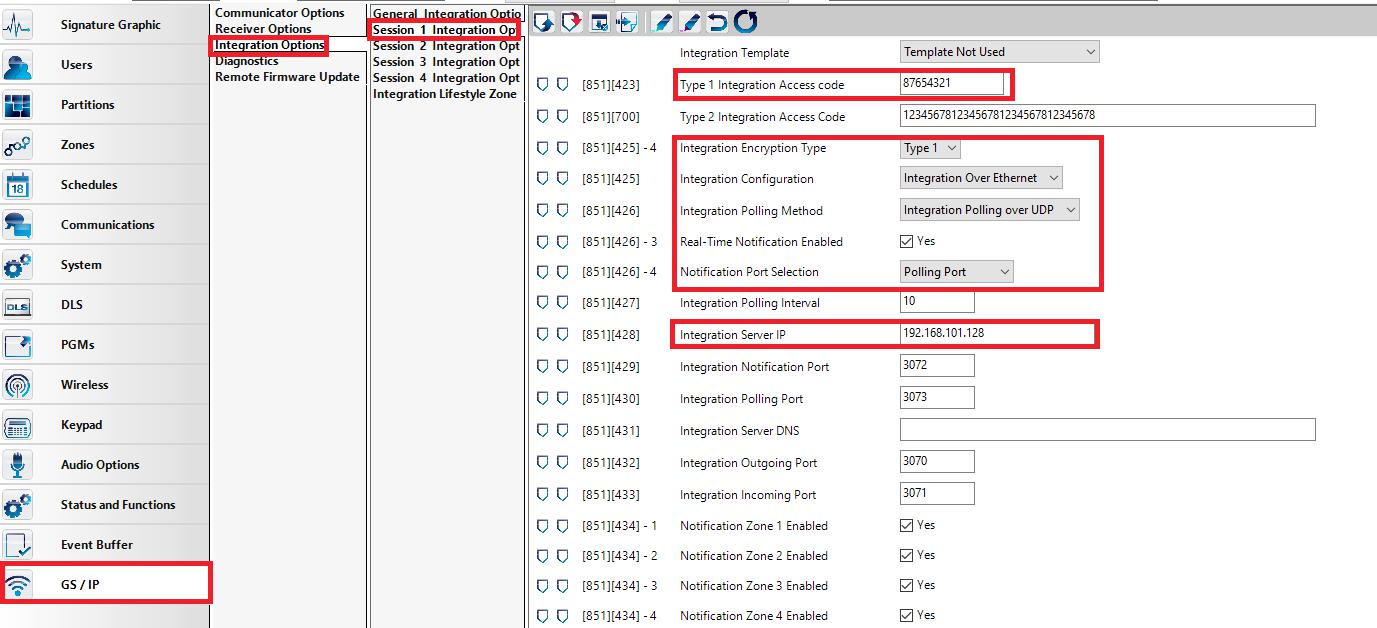1377x628 pixels.
Task: Expand the Integration Polling Method dropdown
Action: (989, 210)
